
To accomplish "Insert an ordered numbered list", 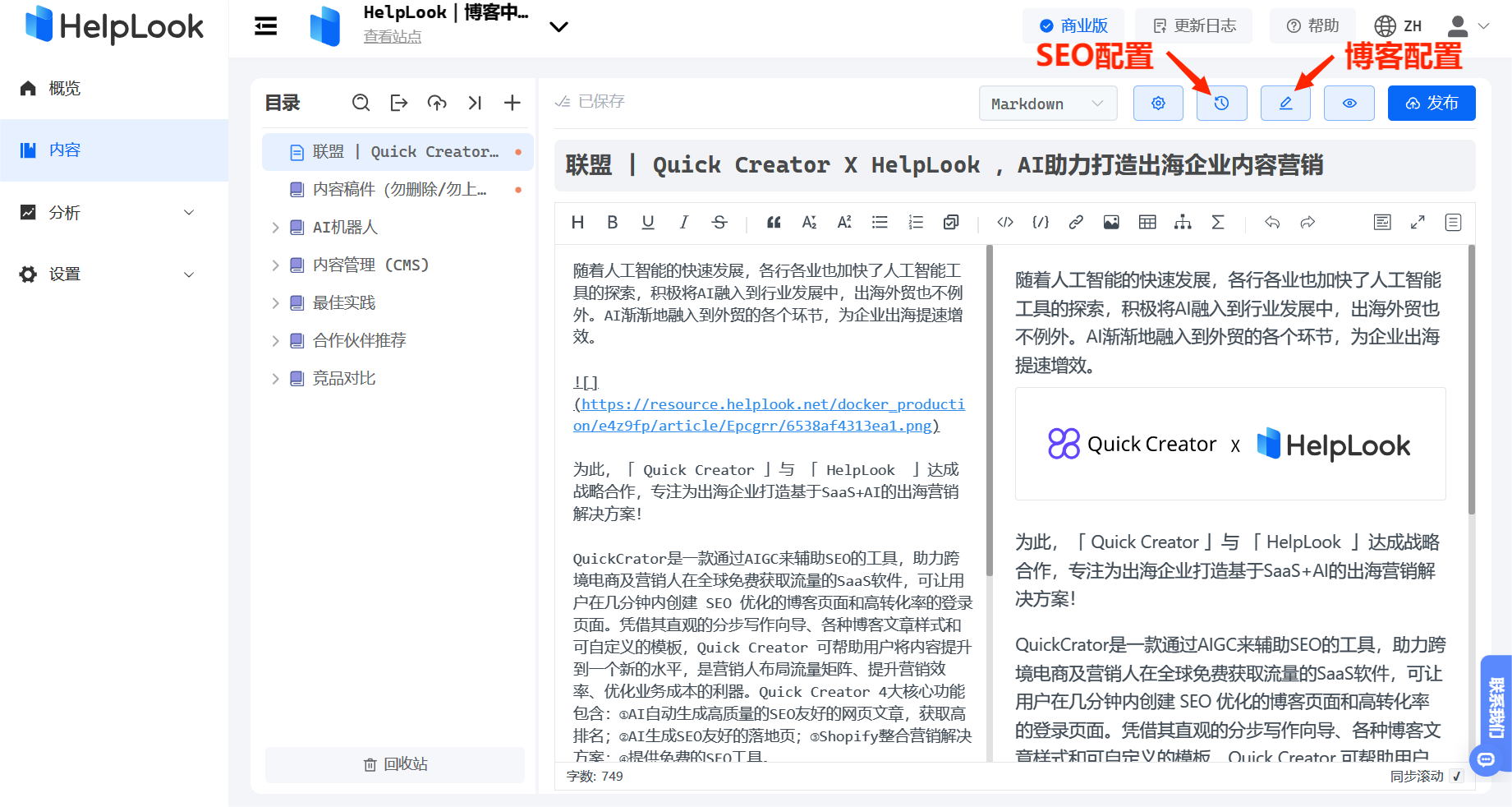I will pyautogui.click(x=916, y=222).
